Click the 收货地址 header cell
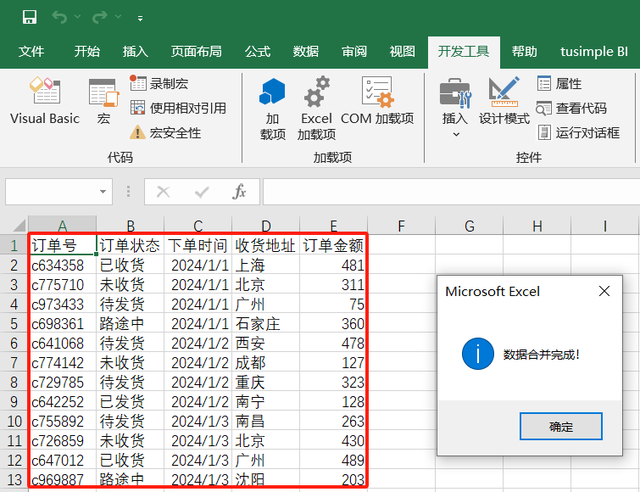 (266, 245)
